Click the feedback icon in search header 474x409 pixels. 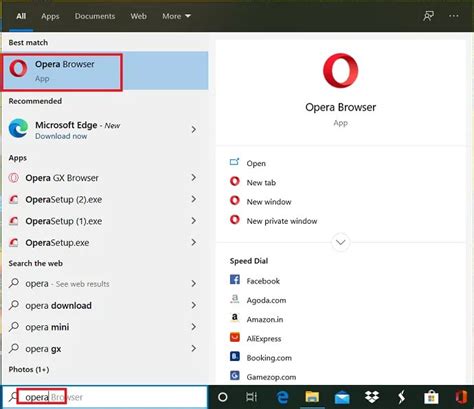click(428, 16)
